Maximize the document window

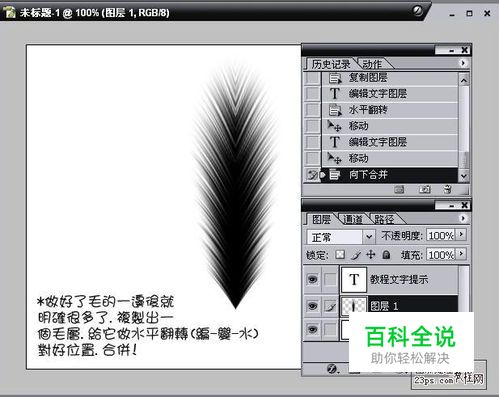click(469, 13)
